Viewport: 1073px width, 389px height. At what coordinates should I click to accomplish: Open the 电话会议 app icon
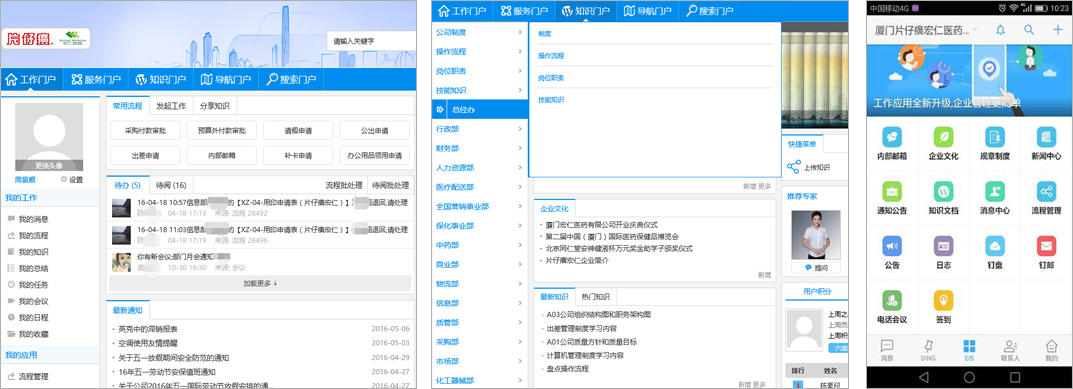(892, 300)
